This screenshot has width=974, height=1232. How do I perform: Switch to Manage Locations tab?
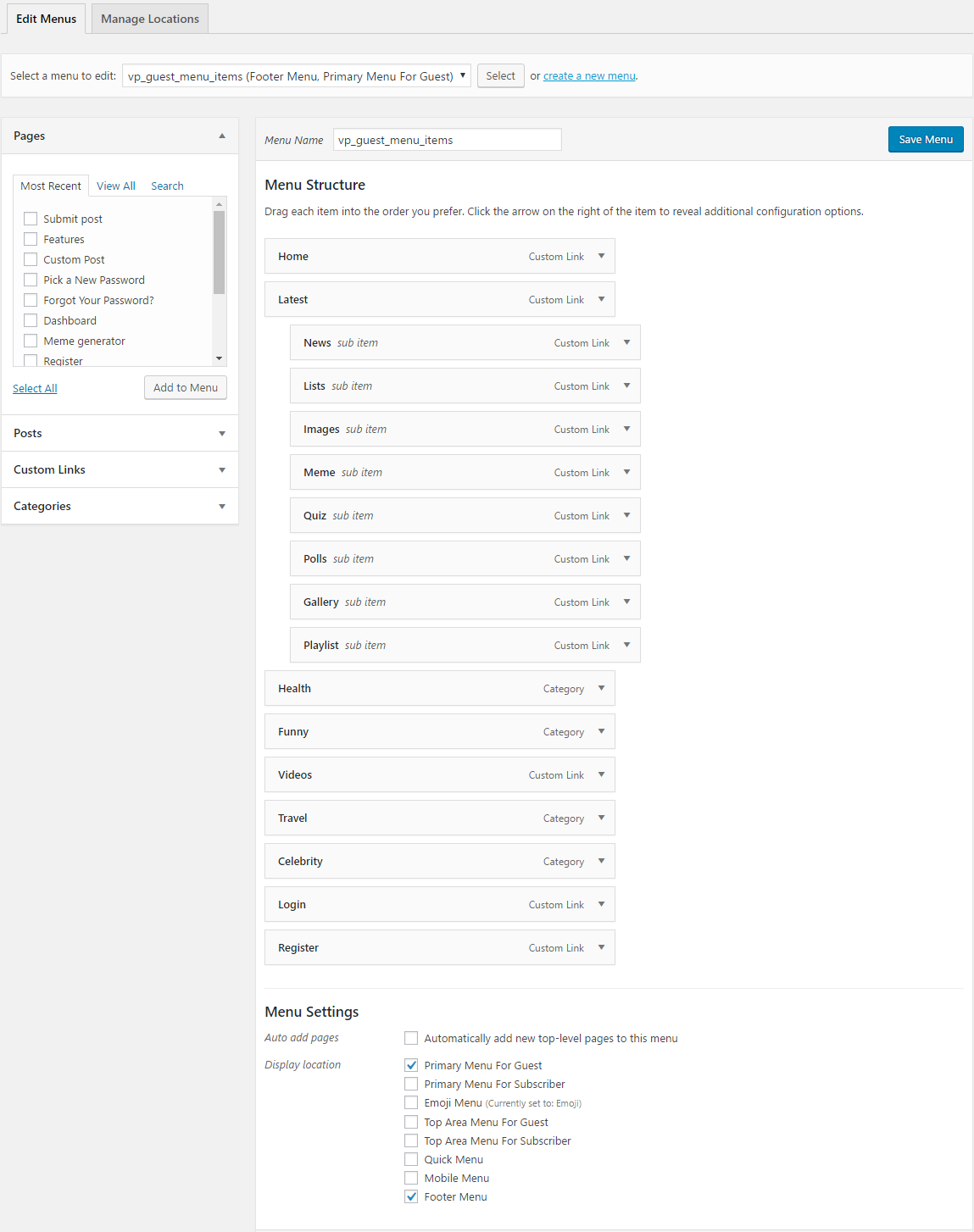pos(150,19)
